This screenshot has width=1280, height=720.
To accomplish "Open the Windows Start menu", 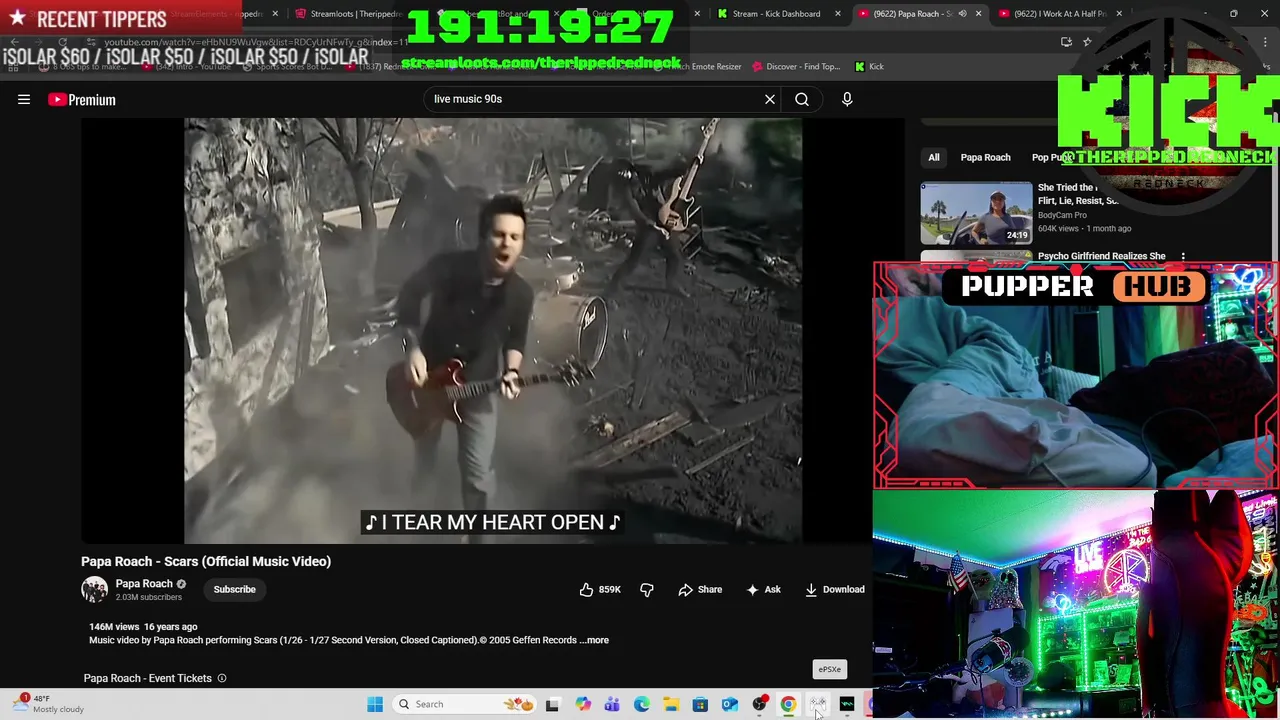I will (375, 704).
